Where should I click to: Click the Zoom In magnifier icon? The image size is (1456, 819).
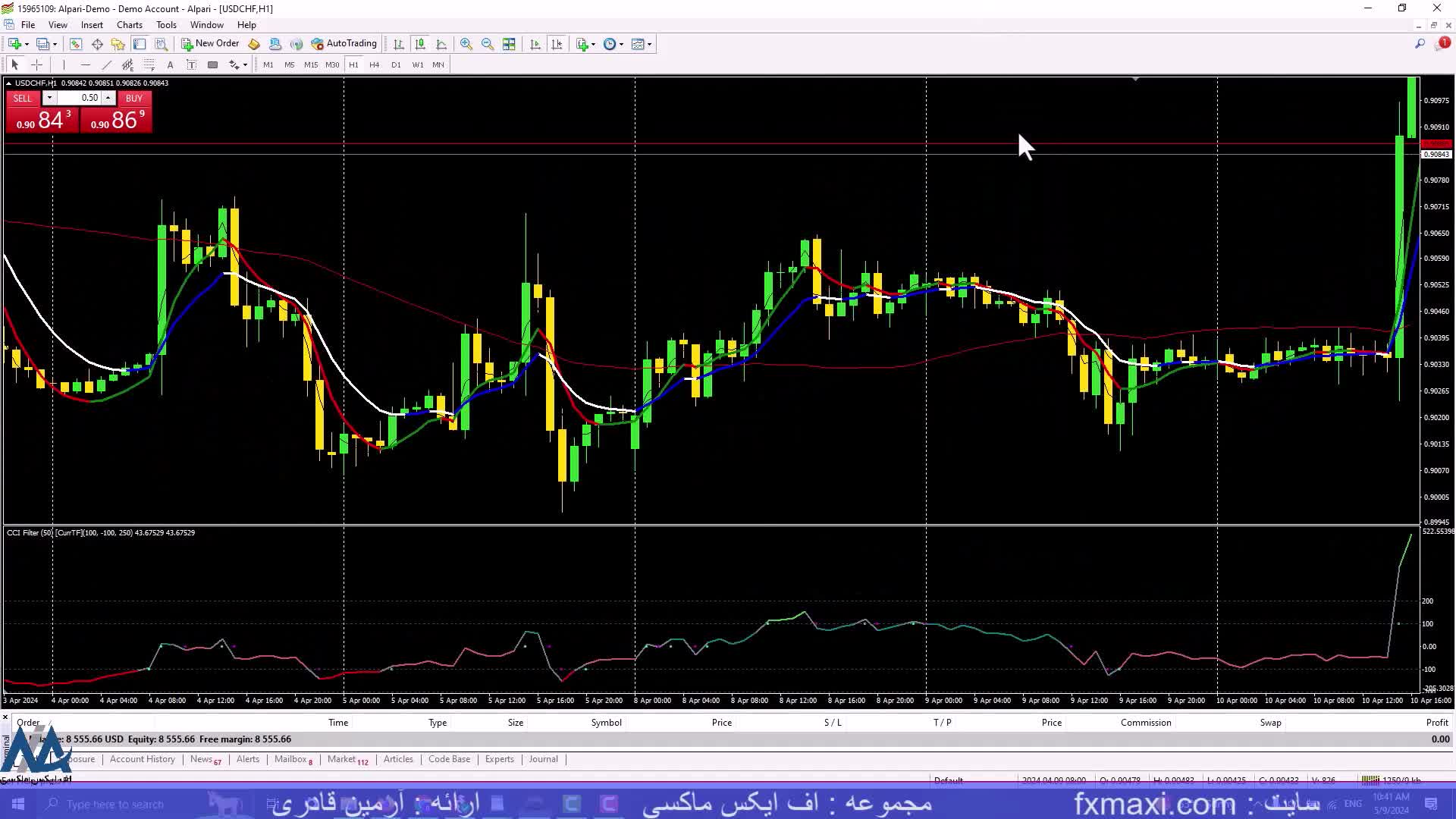(x=466, y=44)
